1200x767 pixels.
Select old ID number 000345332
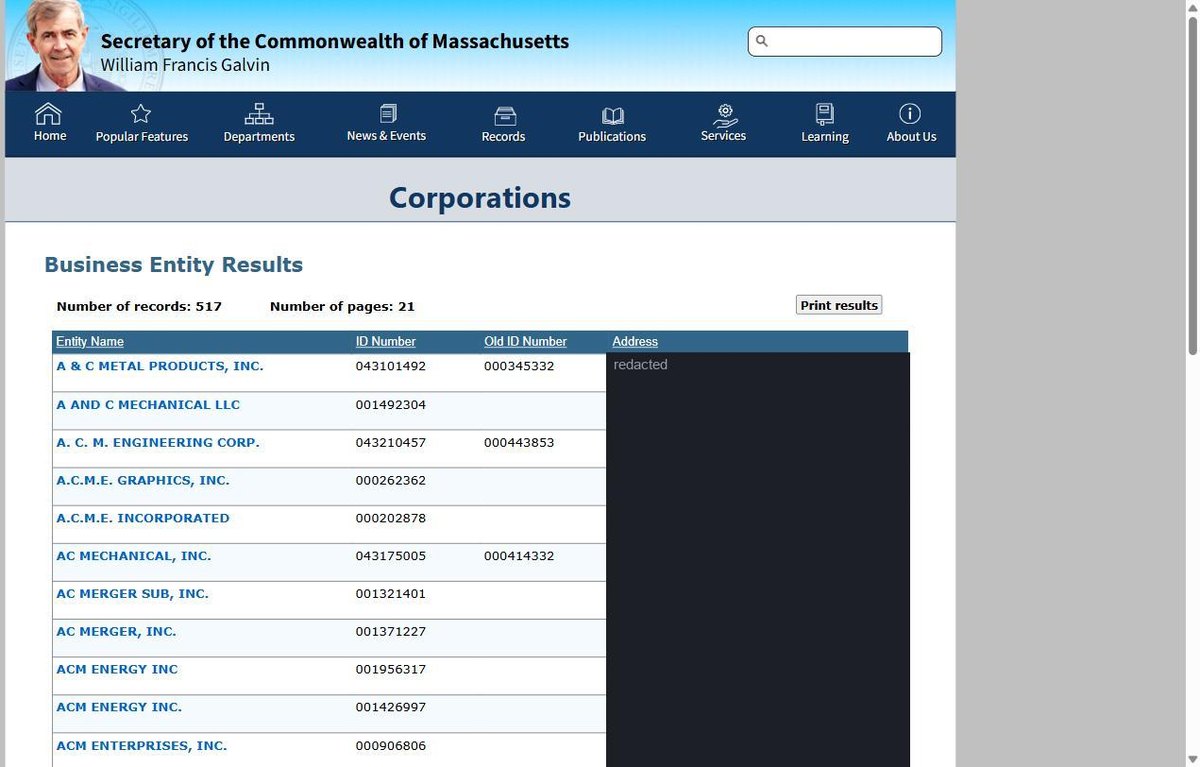(519, 366)
